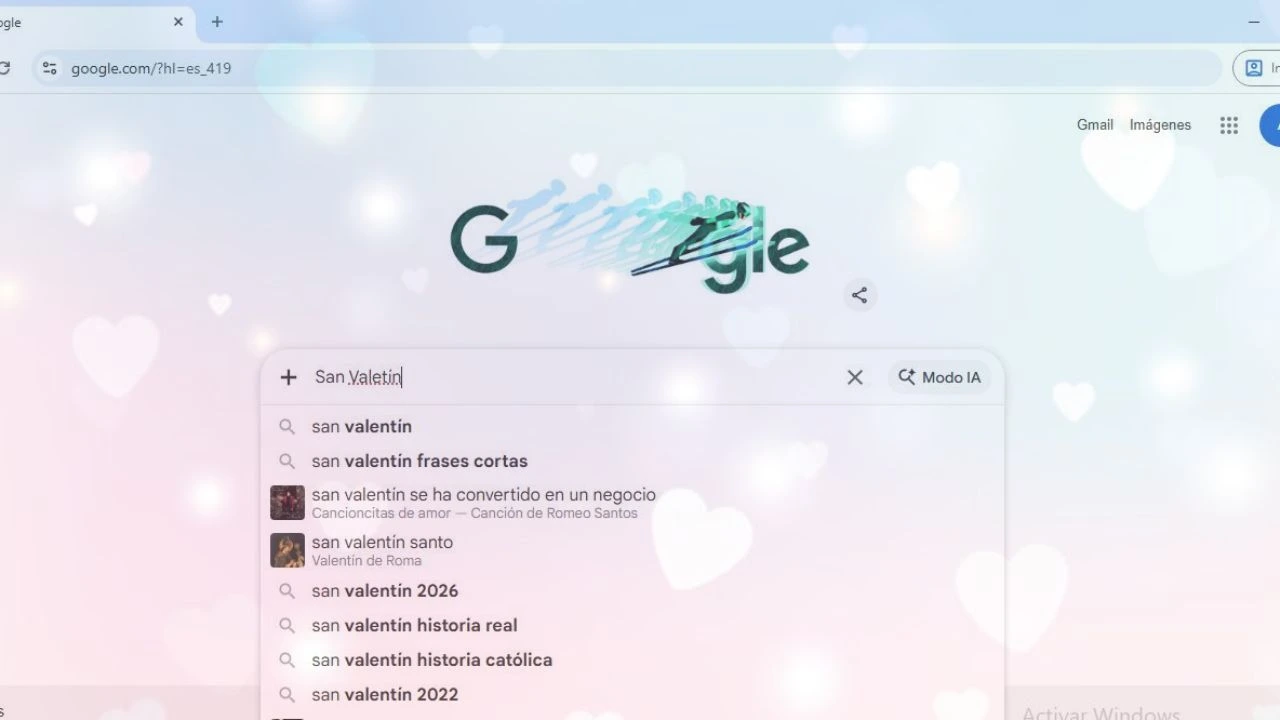
Task: Choose the 'san valentín 2026' suggestion
Action: (385, 591)
